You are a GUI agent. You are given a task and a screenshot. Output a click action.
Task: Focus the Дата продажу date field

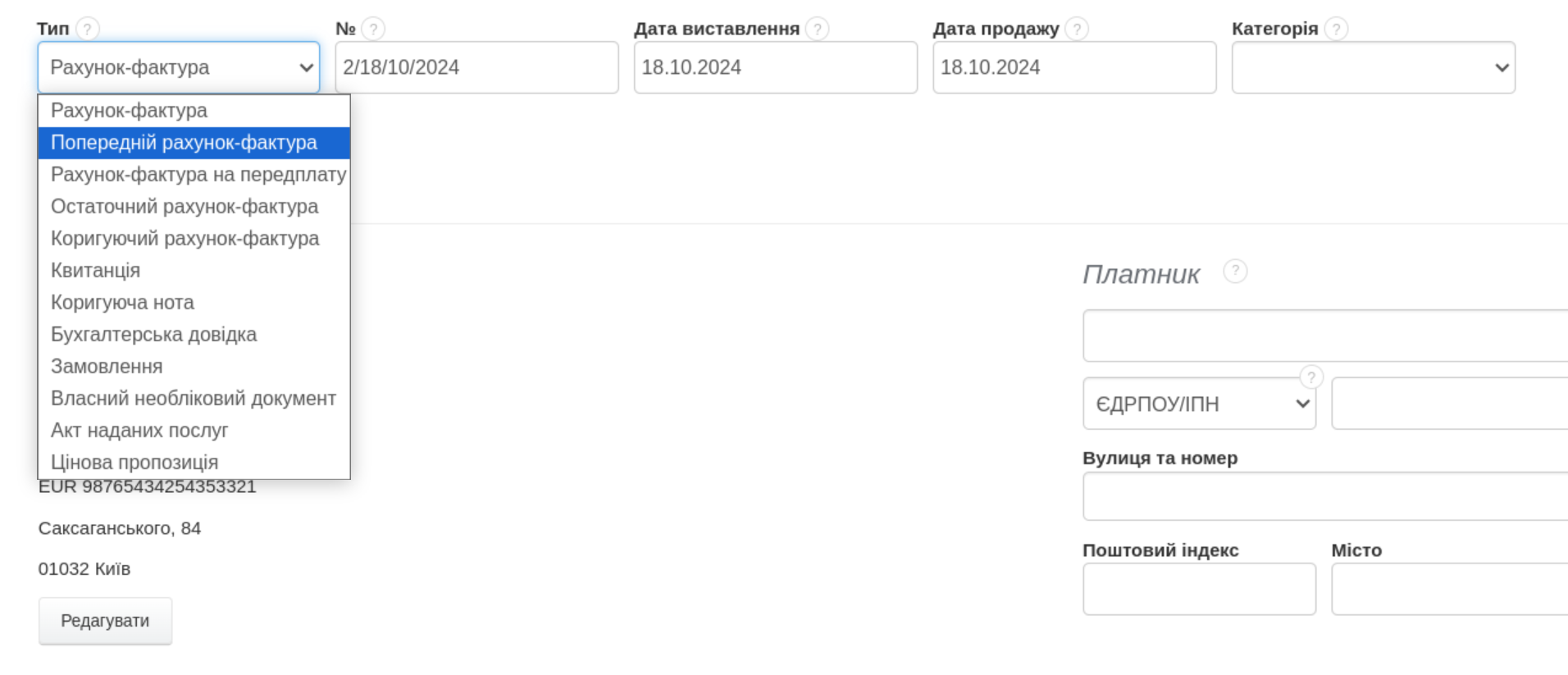pyautogui.click(x=1074, y=68)
